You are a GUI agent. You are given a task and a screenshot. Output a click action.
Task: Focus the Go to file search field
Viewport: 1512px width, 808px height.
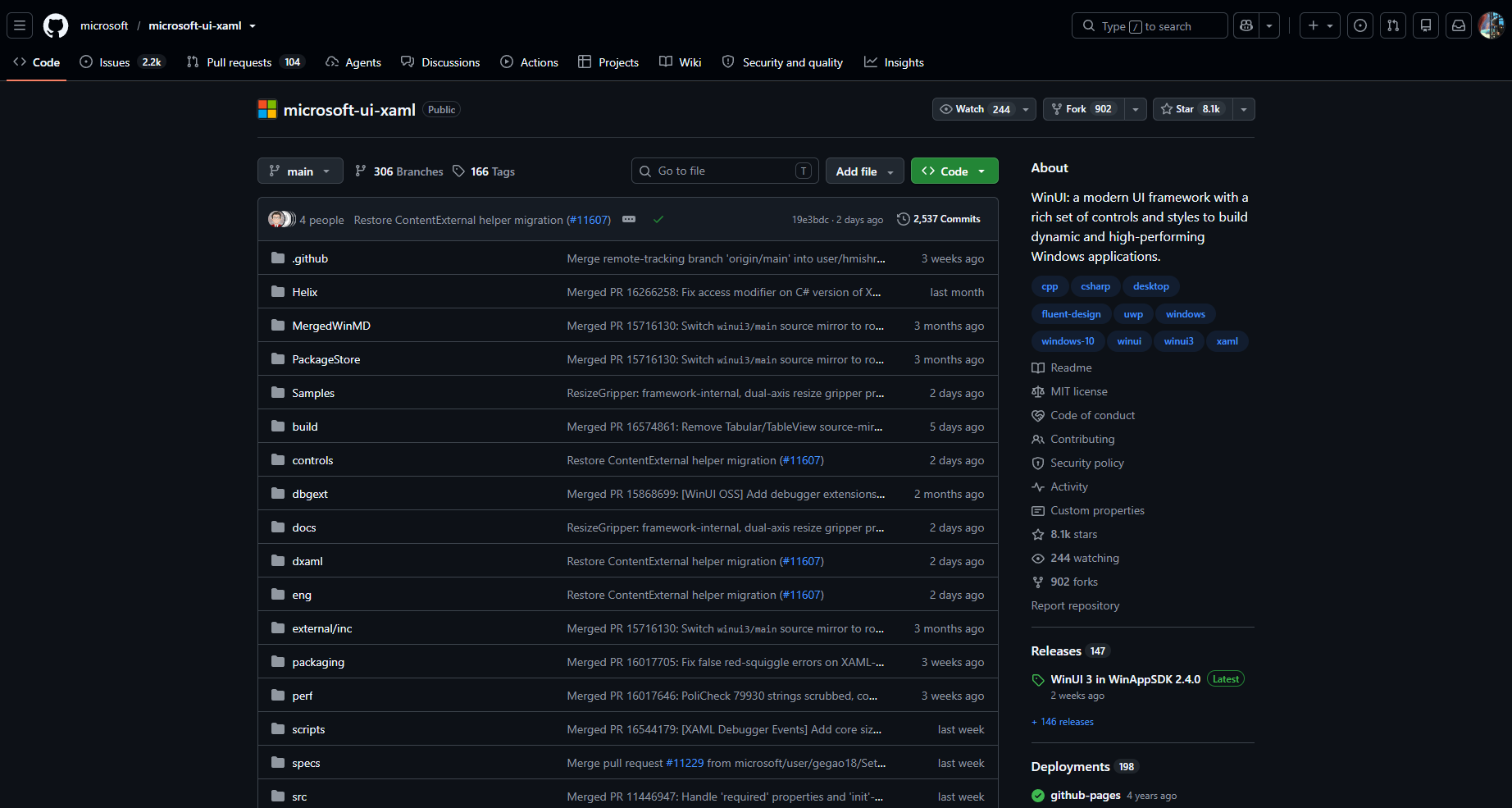tap(725, 171)
